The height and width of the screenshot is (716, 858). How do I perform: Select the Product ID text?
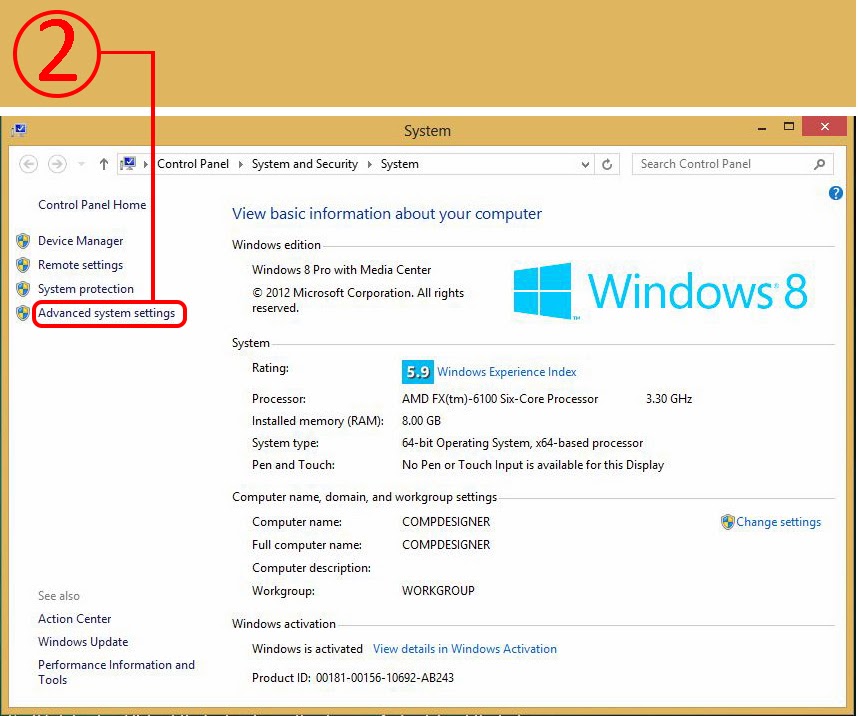point(352,678)
